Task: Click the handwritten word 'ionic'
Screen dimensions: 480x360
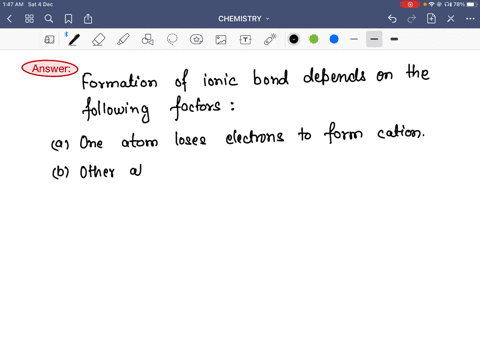Action: [220, 79]
